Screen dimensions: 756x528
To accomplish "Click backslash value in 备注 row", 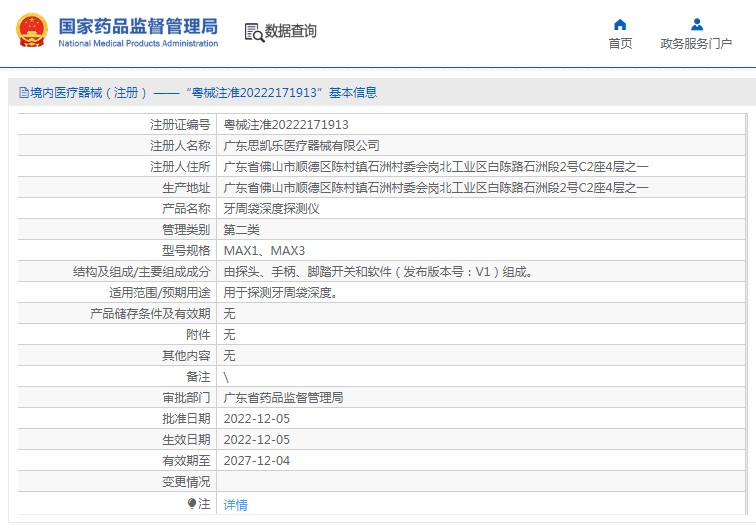I will click(x=226, y=377).
